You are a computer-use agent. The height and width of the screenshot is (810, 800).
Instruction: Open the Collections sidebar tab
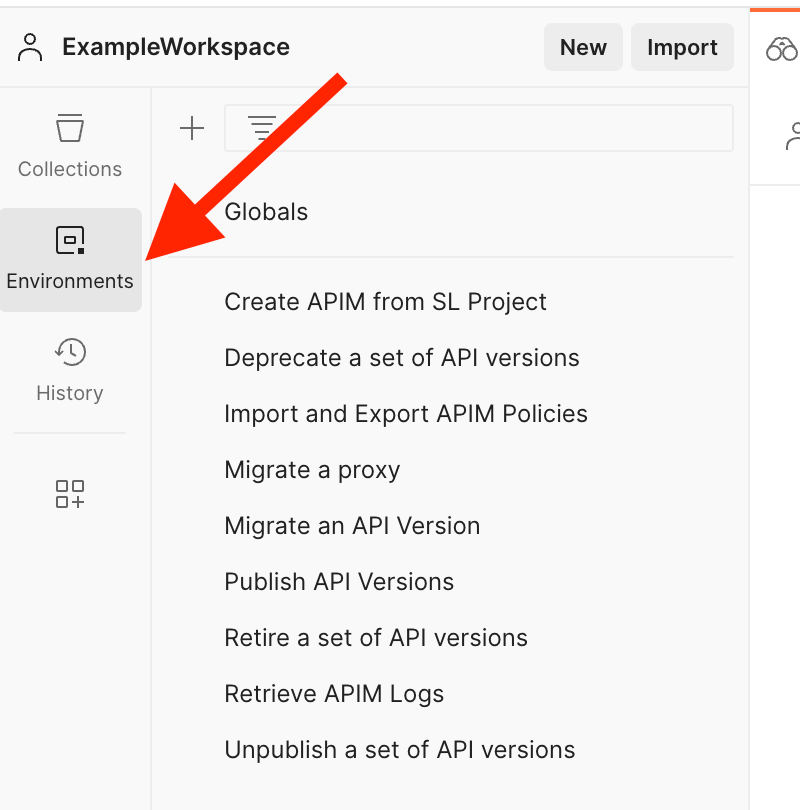pyautogui.click(x=70, y=146)
